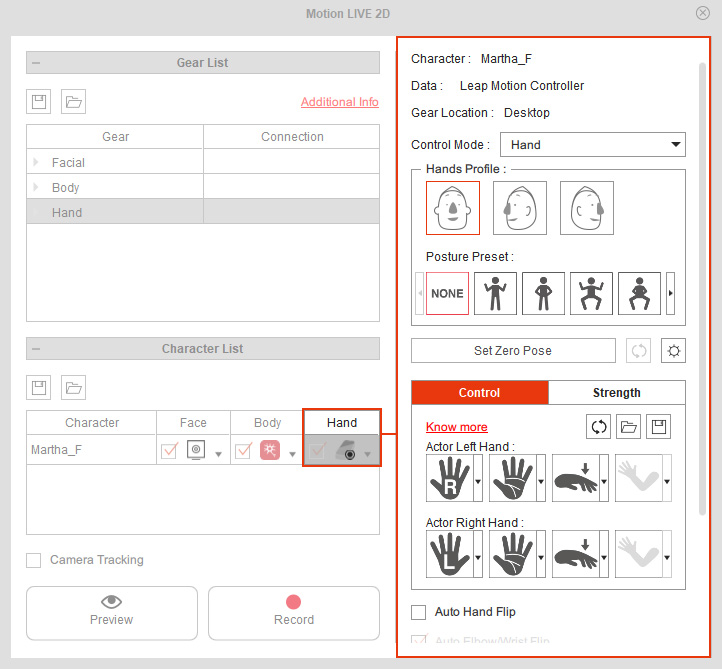Click previous posture presets left arrow
The width and height of the screenshot is (722, 669).
click(419, 293)
